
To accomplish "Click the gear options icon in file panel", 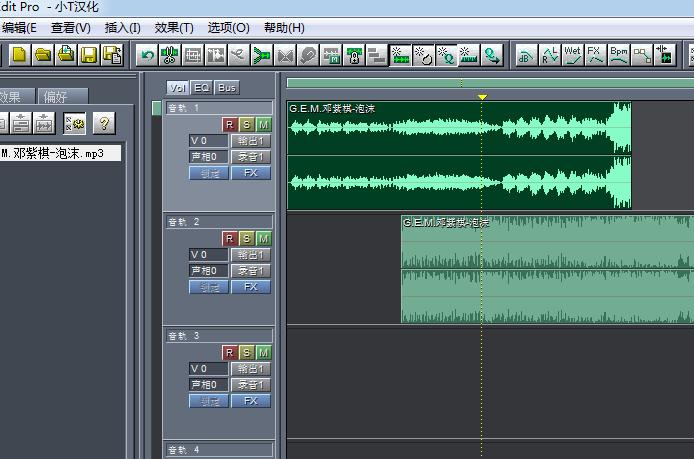I will click(x=75, y=123).
